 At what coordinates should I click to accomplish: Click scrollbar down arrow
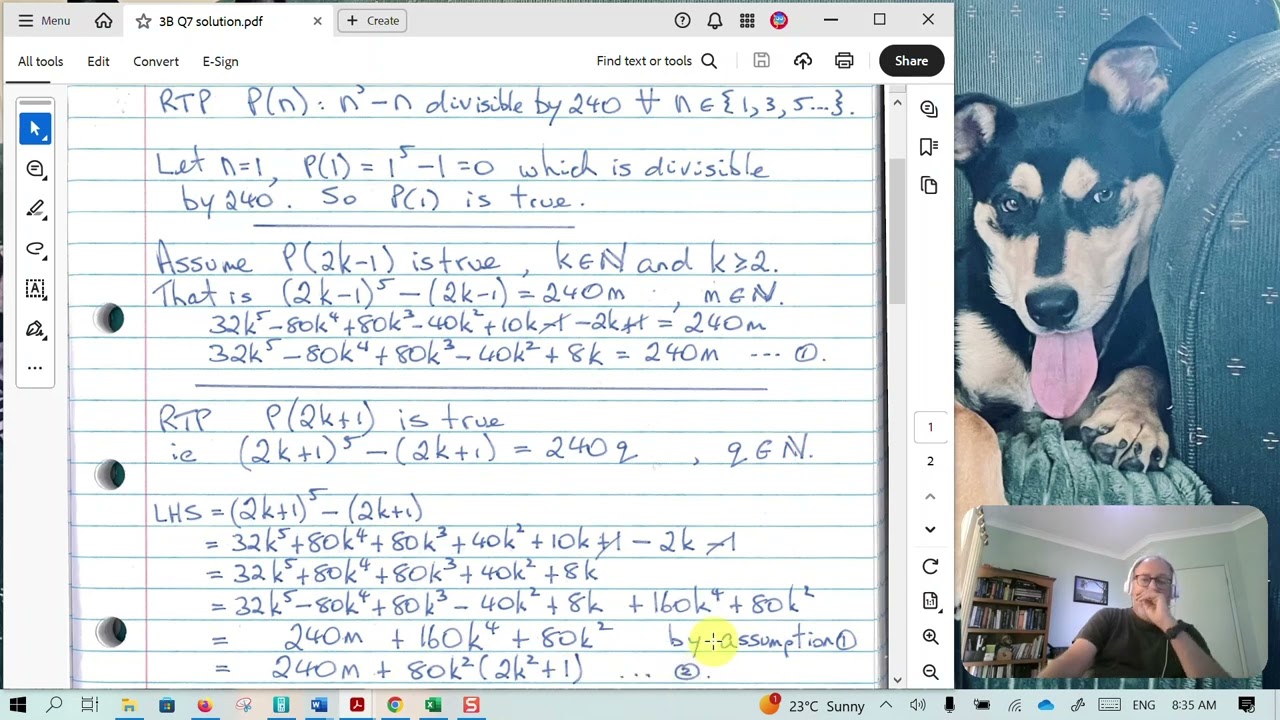point(897,680)
